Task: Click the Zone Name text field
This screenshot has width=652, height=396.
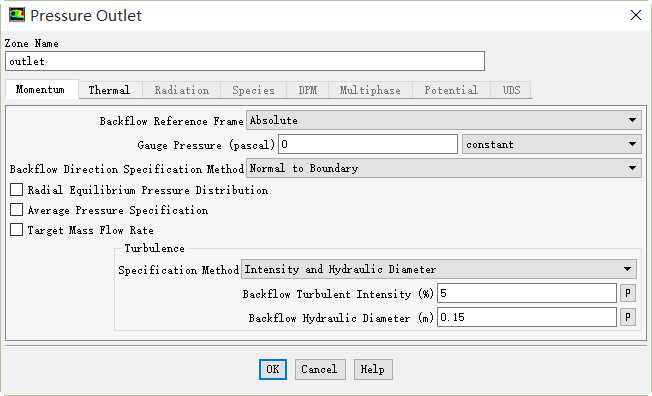Action: point(245,61)
